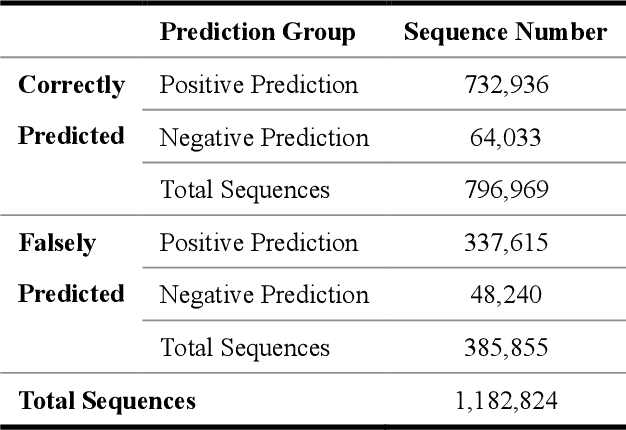Click the 796,969 total value

tap(506, 189)
